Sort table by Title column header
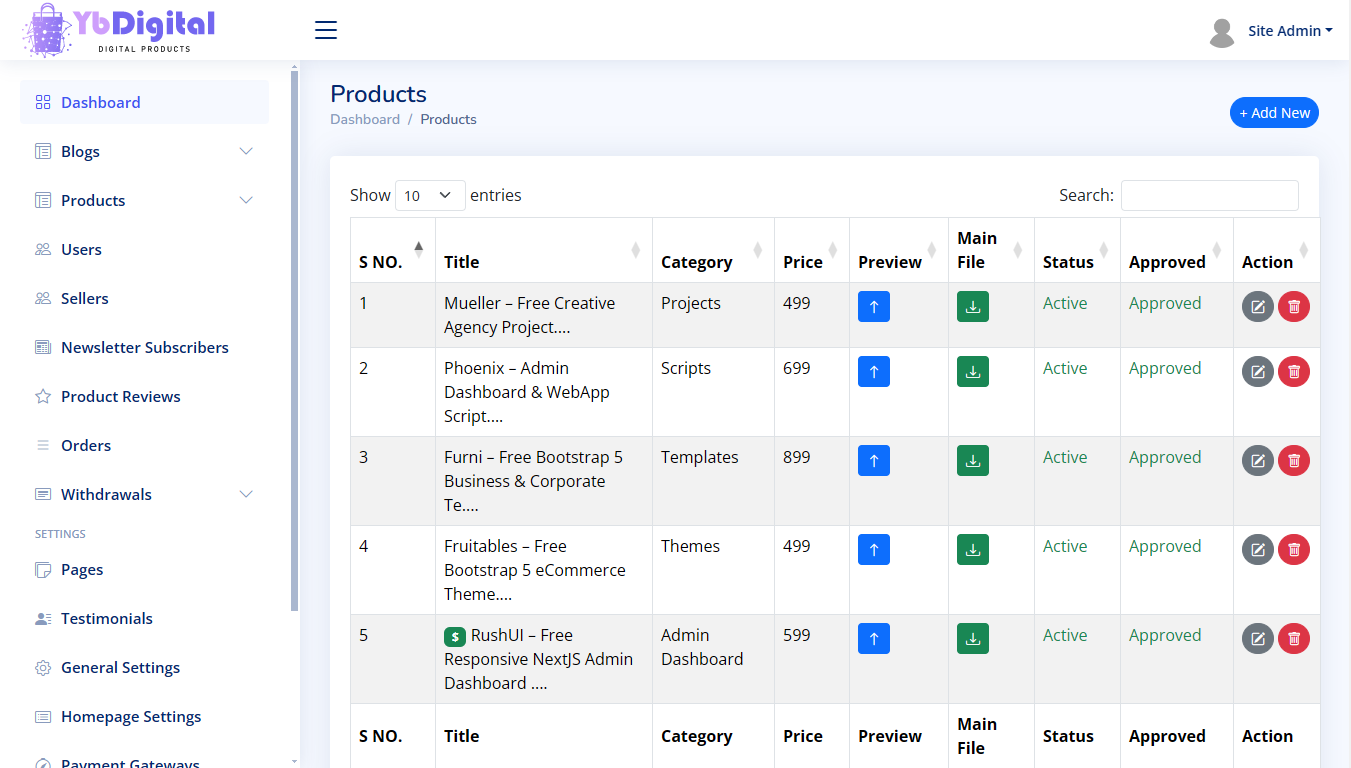1351x768 pixels. pyautogui.click(x=544, y=250)
